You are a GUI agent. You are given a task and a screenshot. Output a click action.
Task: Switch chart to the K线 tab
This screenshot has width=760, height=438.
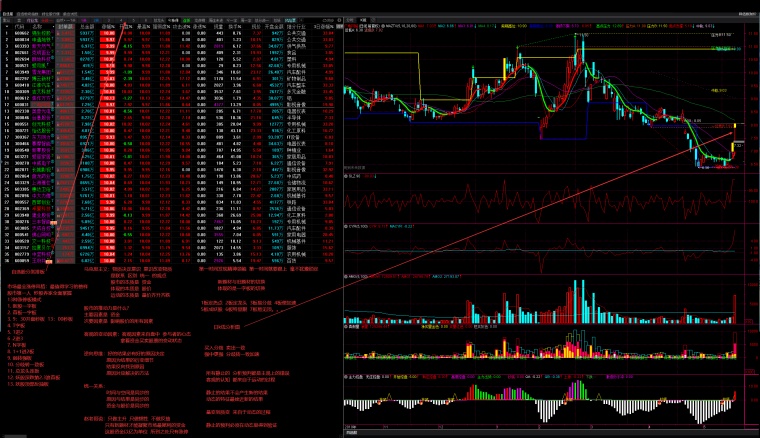click(x=362, y=20)
